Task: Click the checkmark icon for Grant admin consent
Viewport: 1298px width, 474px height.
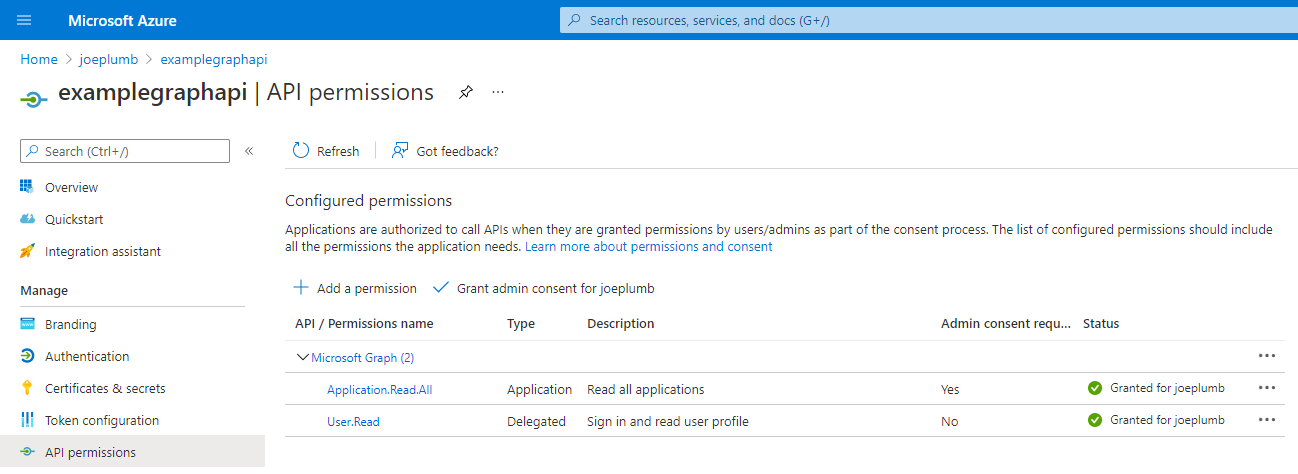Action: (441, 288)
